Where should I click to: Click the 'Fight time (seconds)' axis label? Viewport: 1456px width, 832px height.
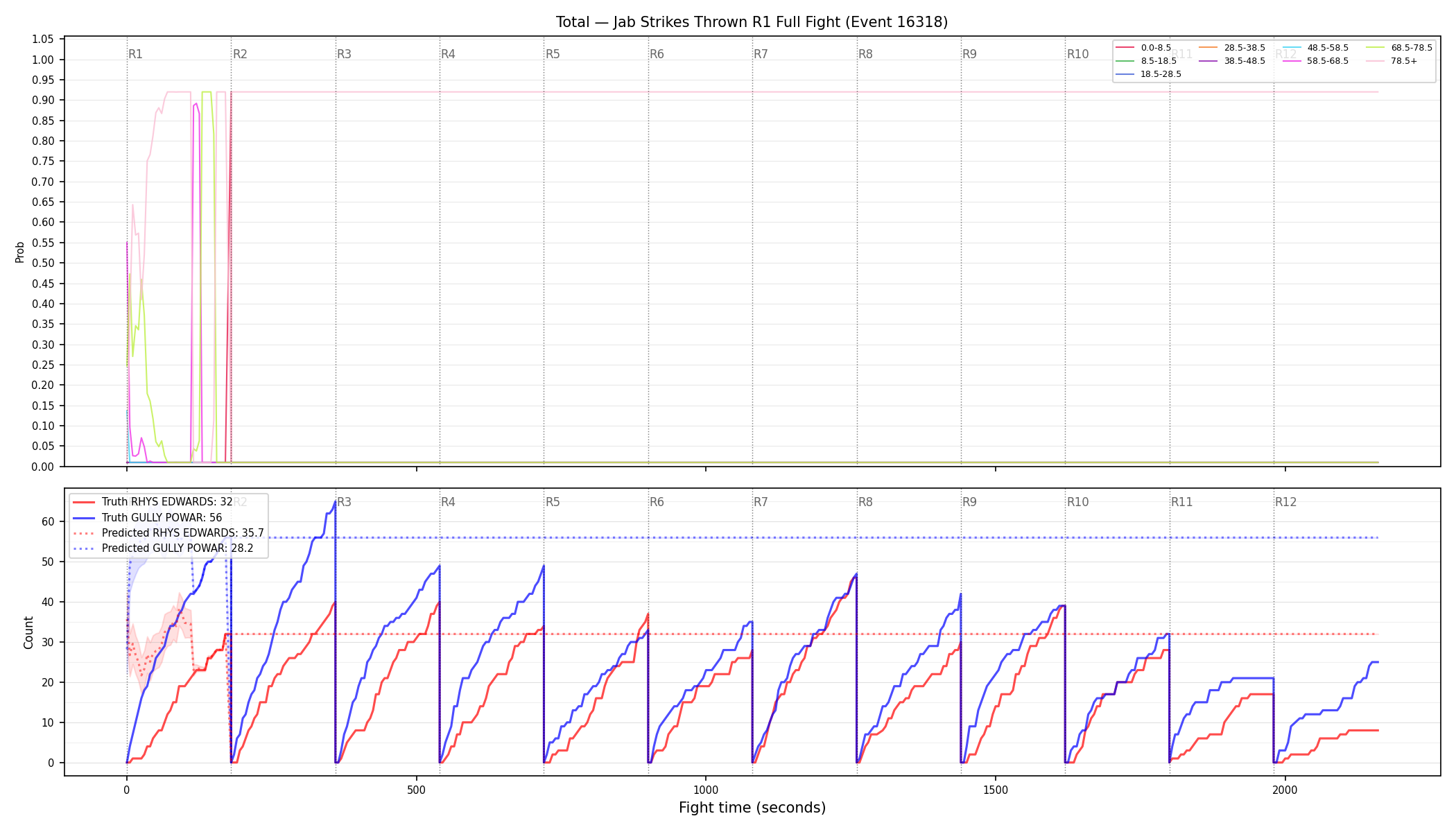[752, 808]
